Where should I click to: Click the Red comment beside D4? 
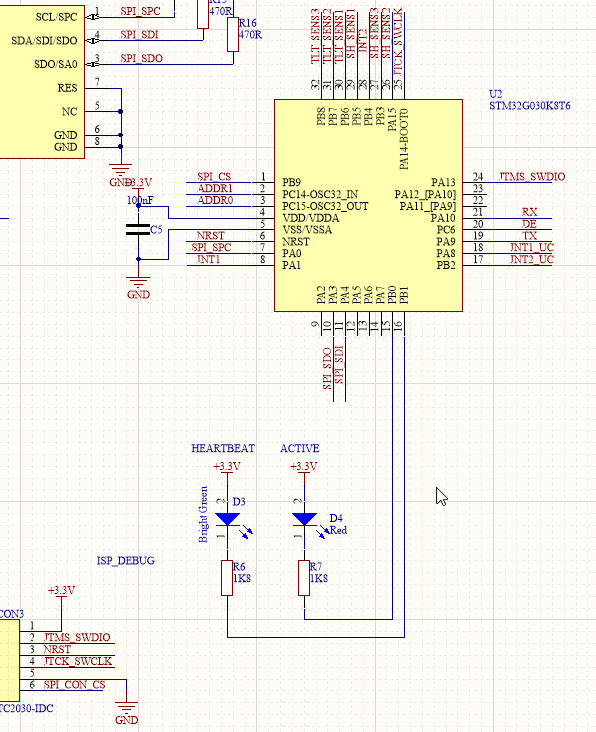point(338,530)
